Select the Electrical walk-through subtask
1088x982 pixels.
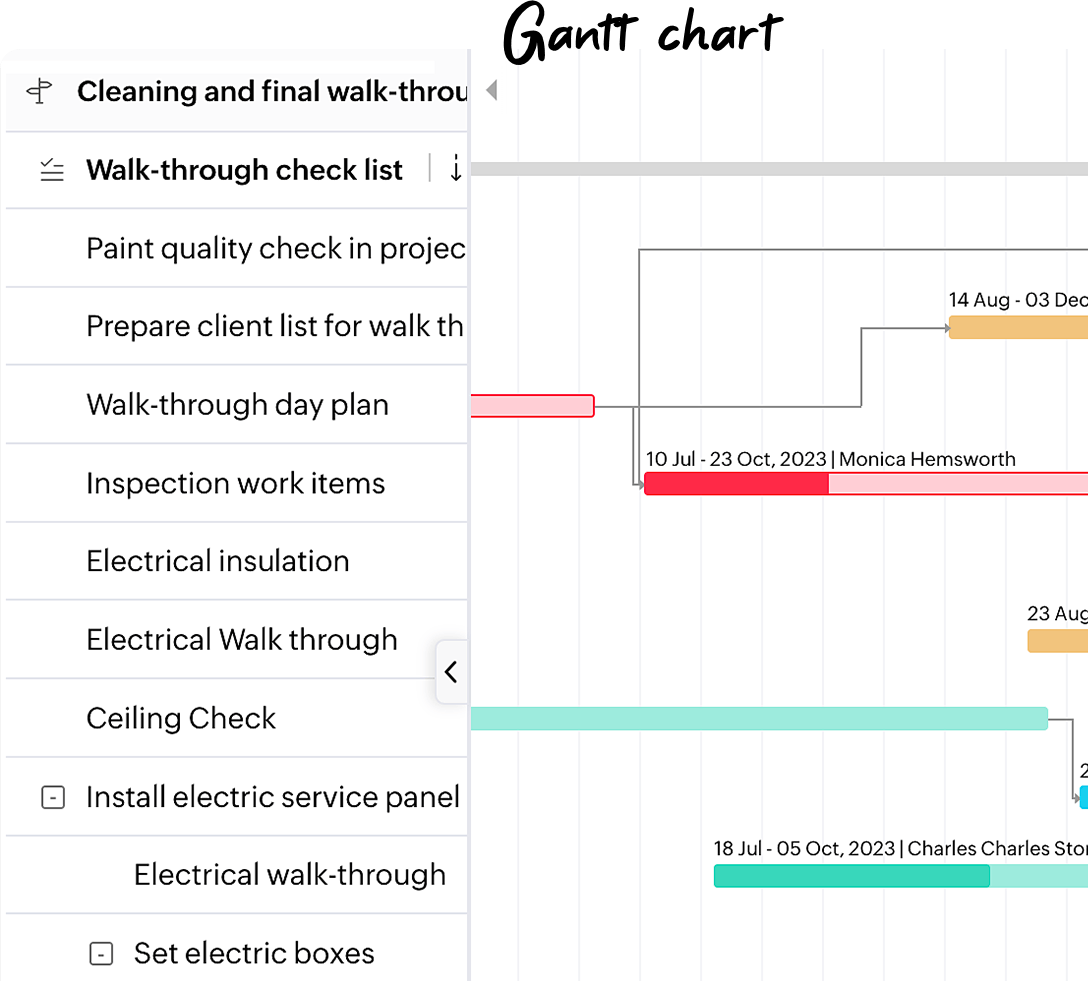pyautogui.click(x=290, y=874)
